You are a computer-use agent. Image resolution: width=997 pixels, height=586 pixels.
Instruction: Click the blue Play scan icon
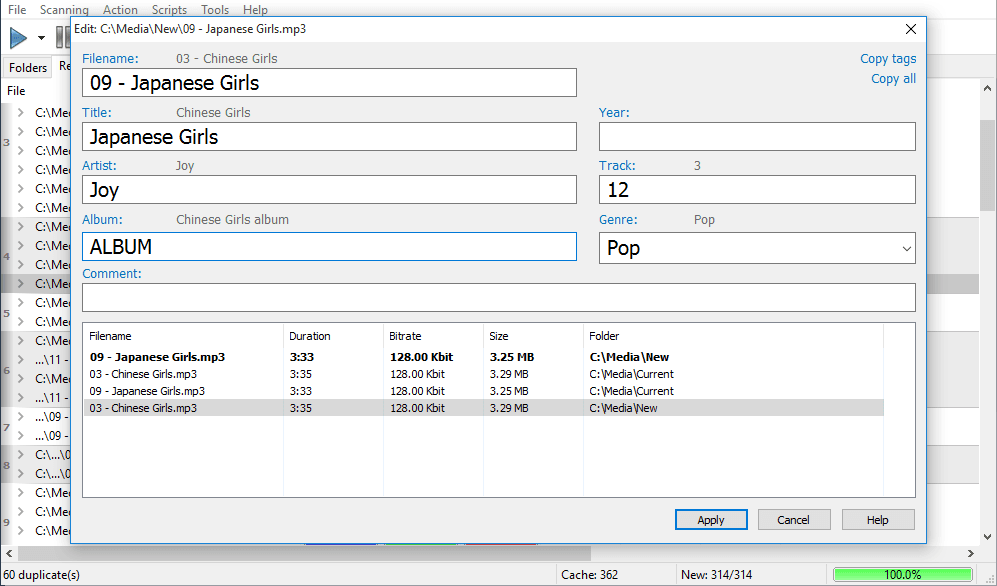pos(18,38)
